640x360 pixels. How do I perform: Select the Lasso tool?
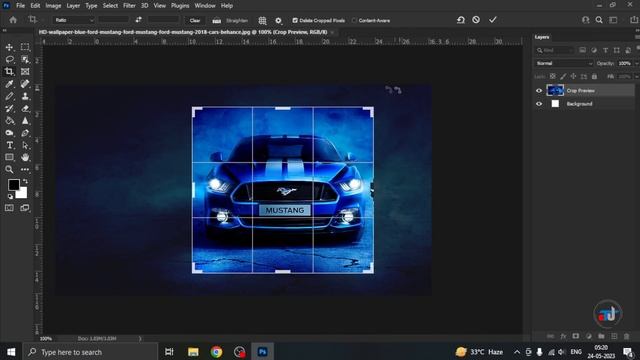[x=9, y=60]
